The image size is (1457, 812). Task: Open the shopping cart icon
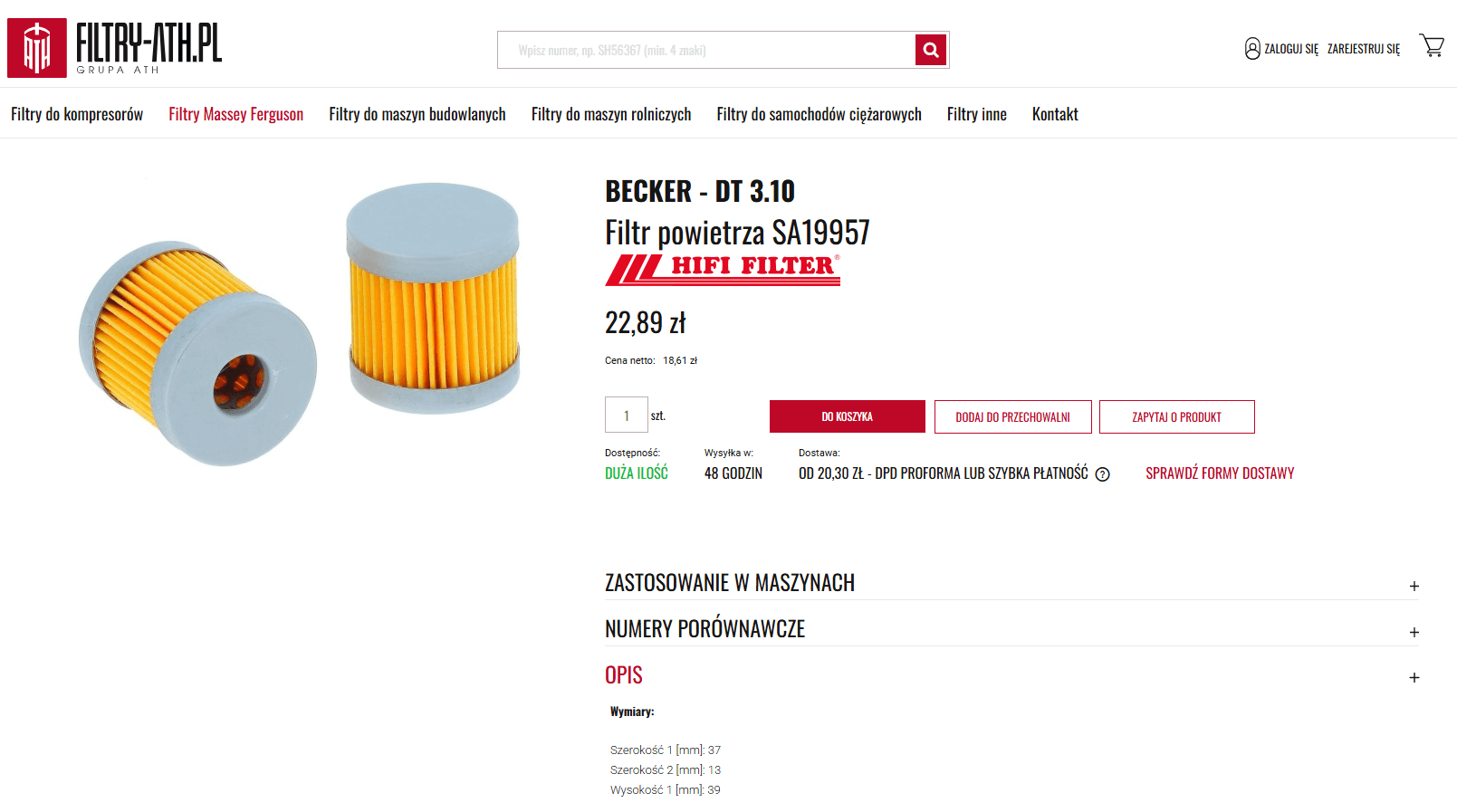pyautogui.click(x=1432, y=46)
